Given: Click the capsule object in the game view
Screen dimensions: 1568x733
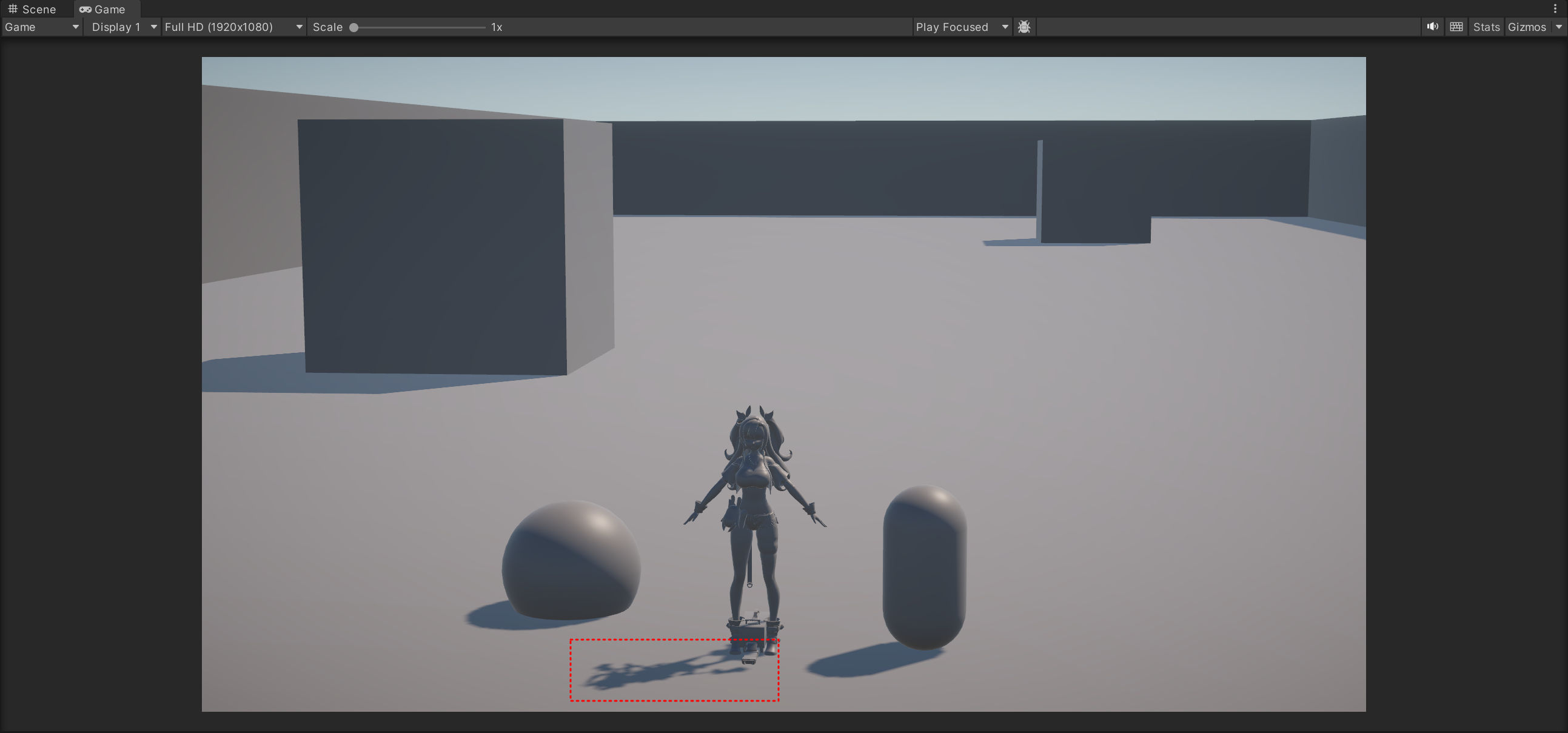Looking at the screenshot, I should [x=925, y=567].
